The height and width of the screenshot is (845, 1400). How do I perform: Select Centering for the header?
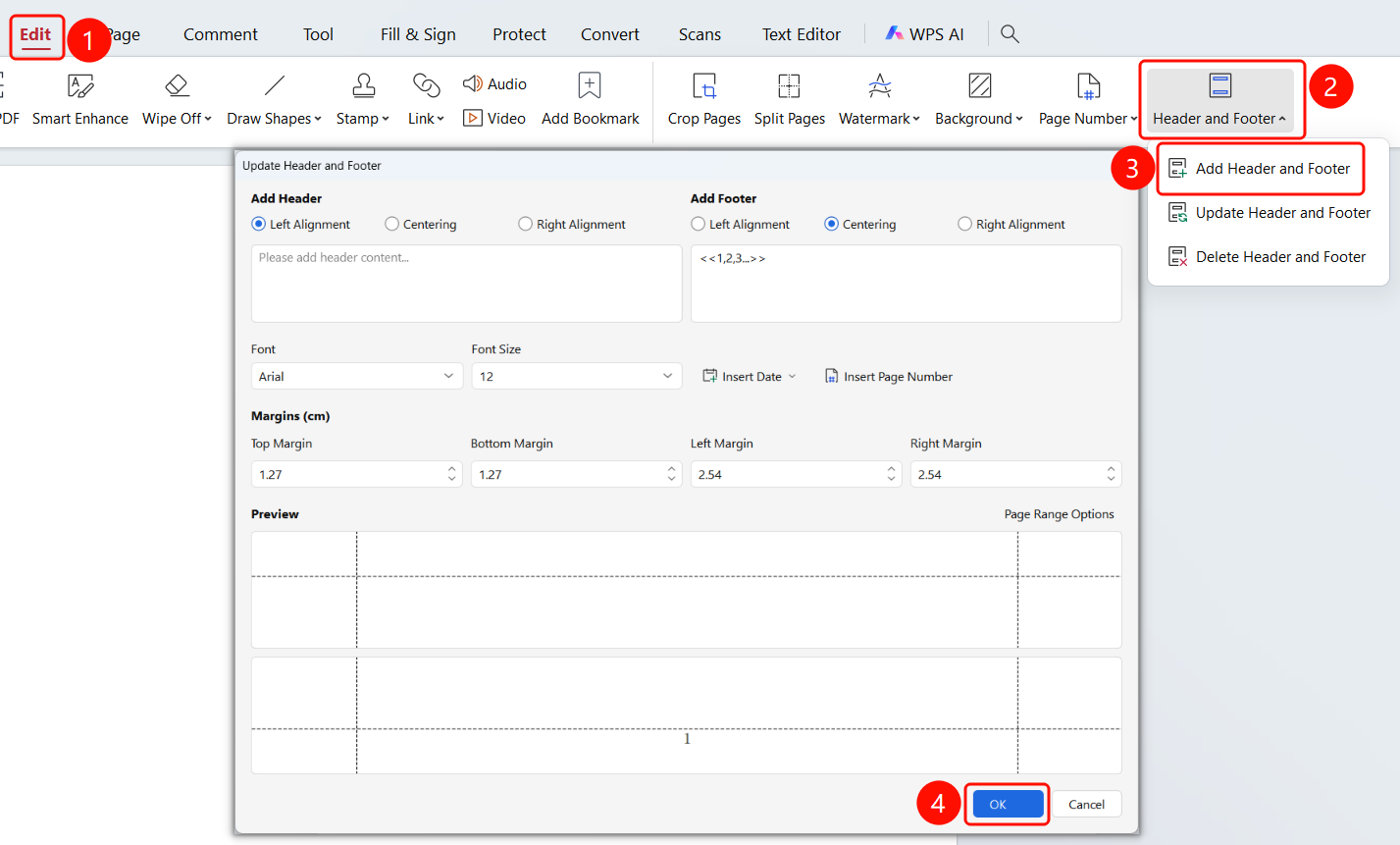tap(421, 225)
